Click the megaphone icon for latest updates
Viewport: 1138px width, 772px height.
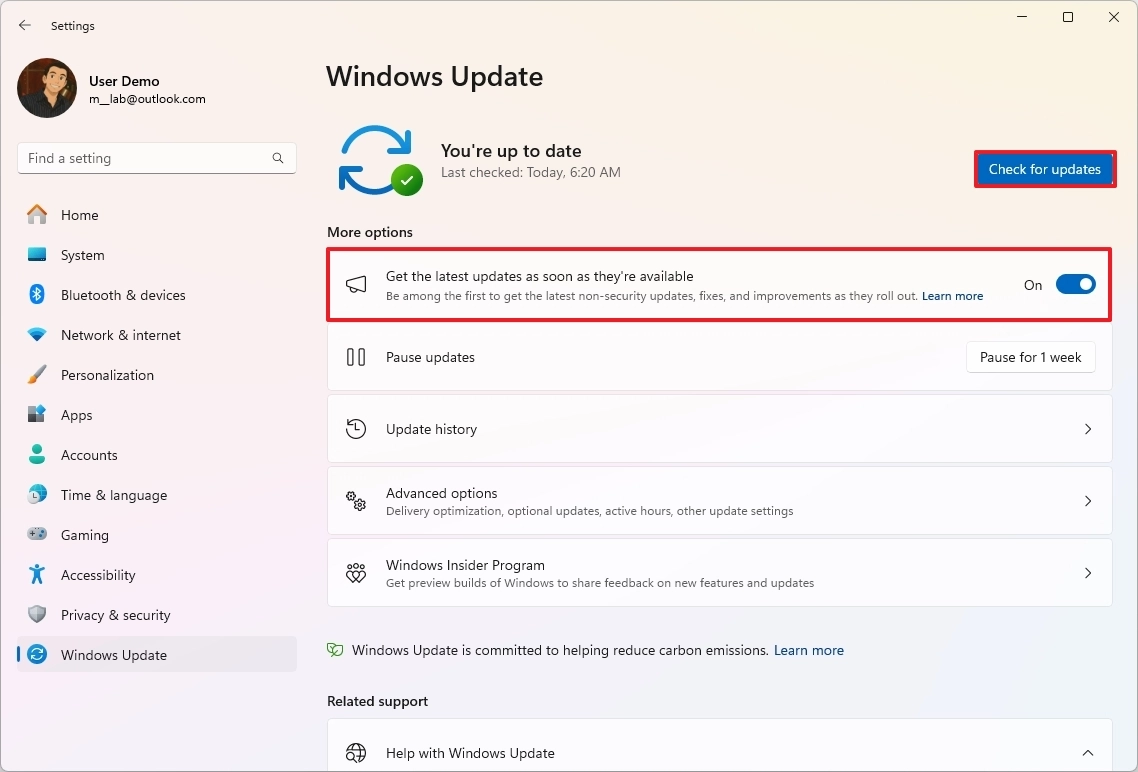356,285
